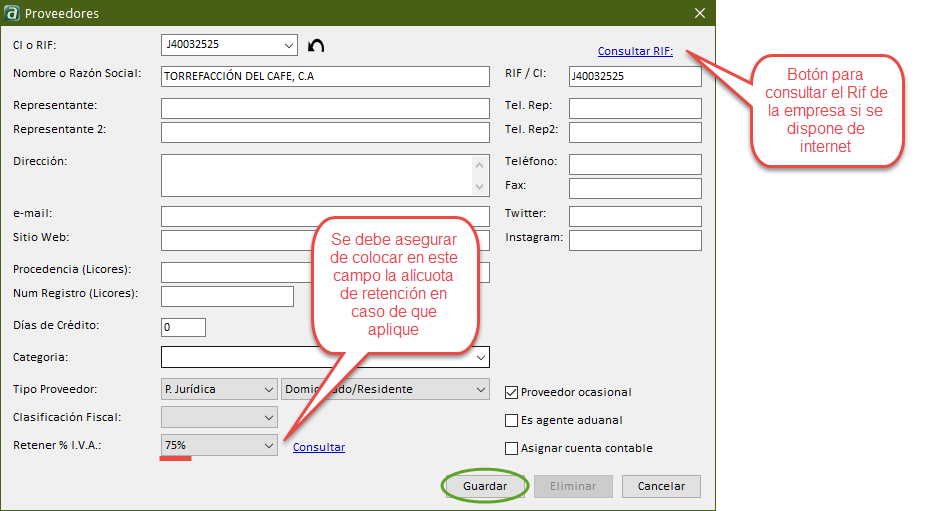
Task: Open the Categoría dropdown list
Action: tap(481, 357)
